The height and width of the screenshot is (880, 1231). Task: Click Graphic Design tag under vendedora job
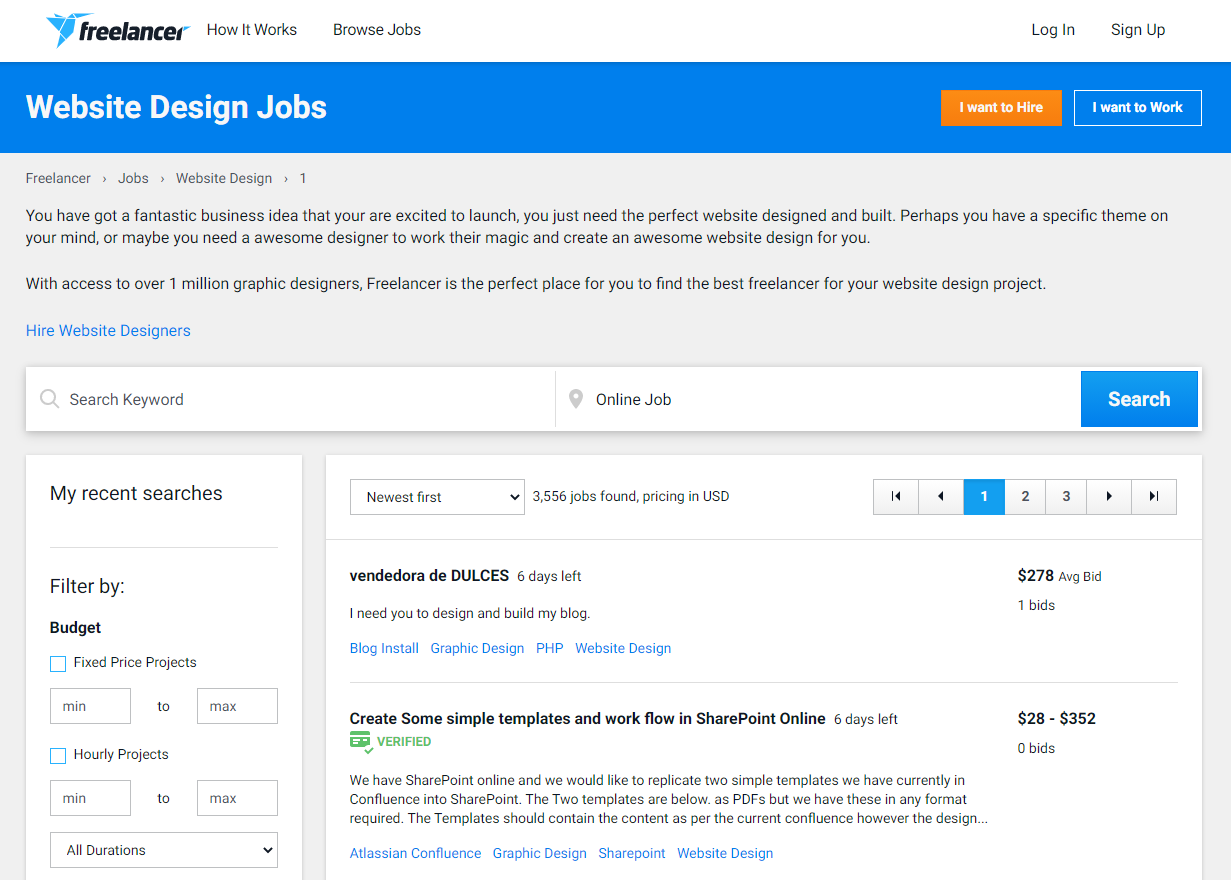[477, 648]
